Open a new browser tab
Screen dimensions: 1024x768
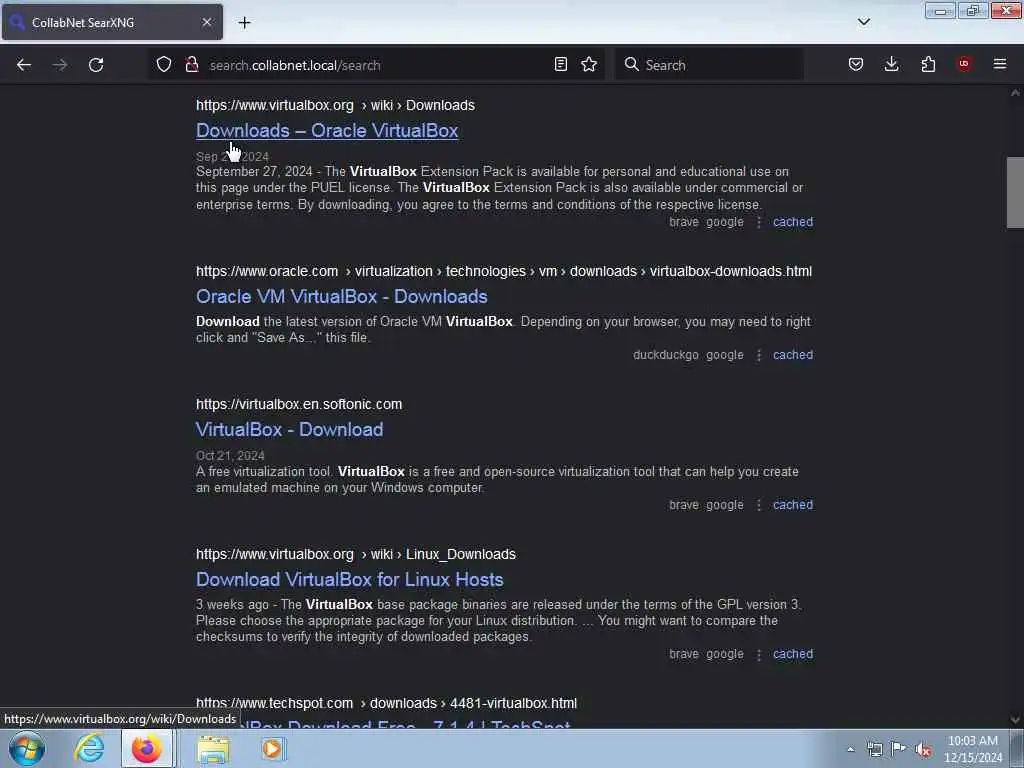pos(244,23)
